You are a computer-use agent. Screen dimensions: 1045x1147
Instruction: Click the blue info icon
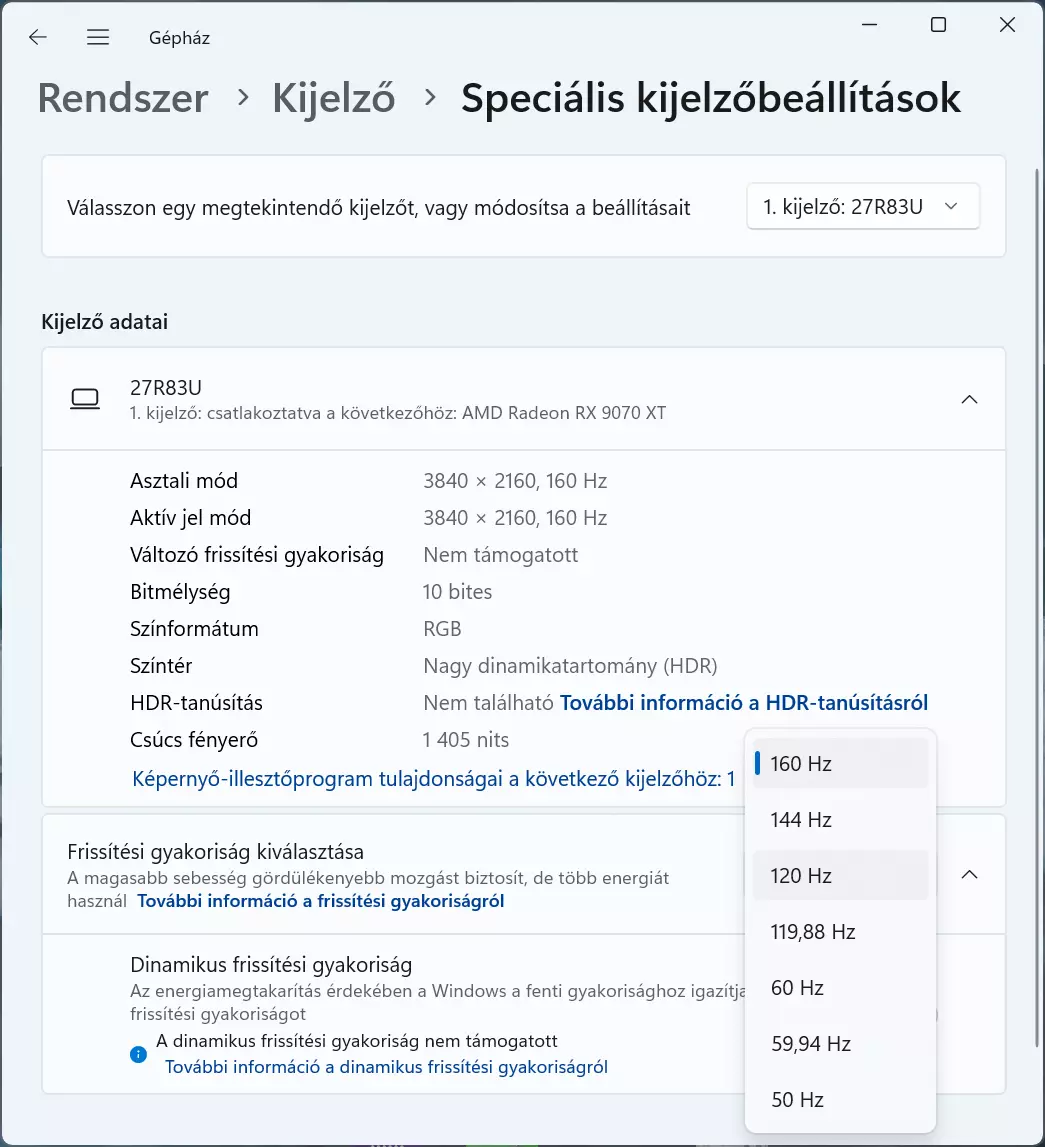(x=138, y=1054)
